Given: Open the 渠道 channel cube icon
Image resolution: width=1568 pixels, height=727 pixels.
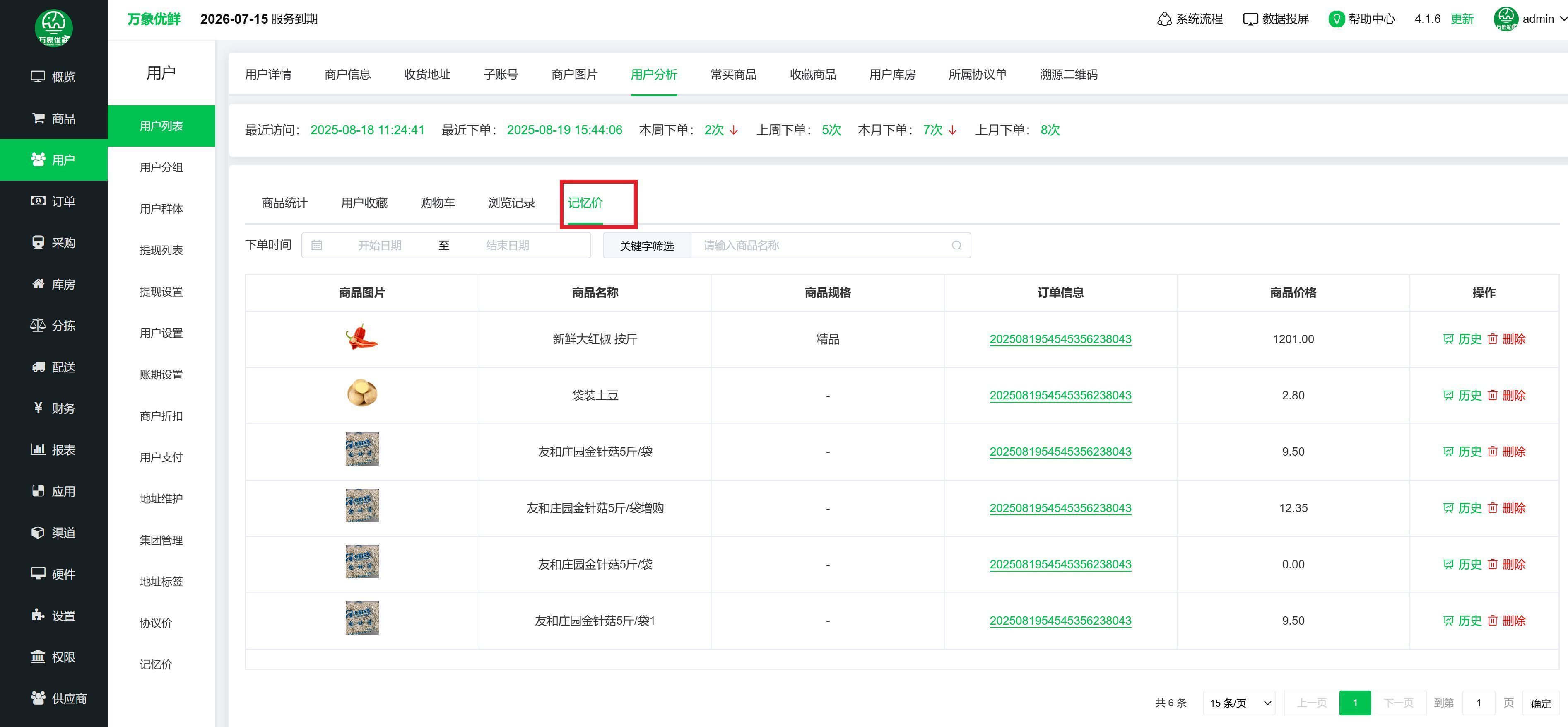Looking at the screenshot, I should coord(38,532).
